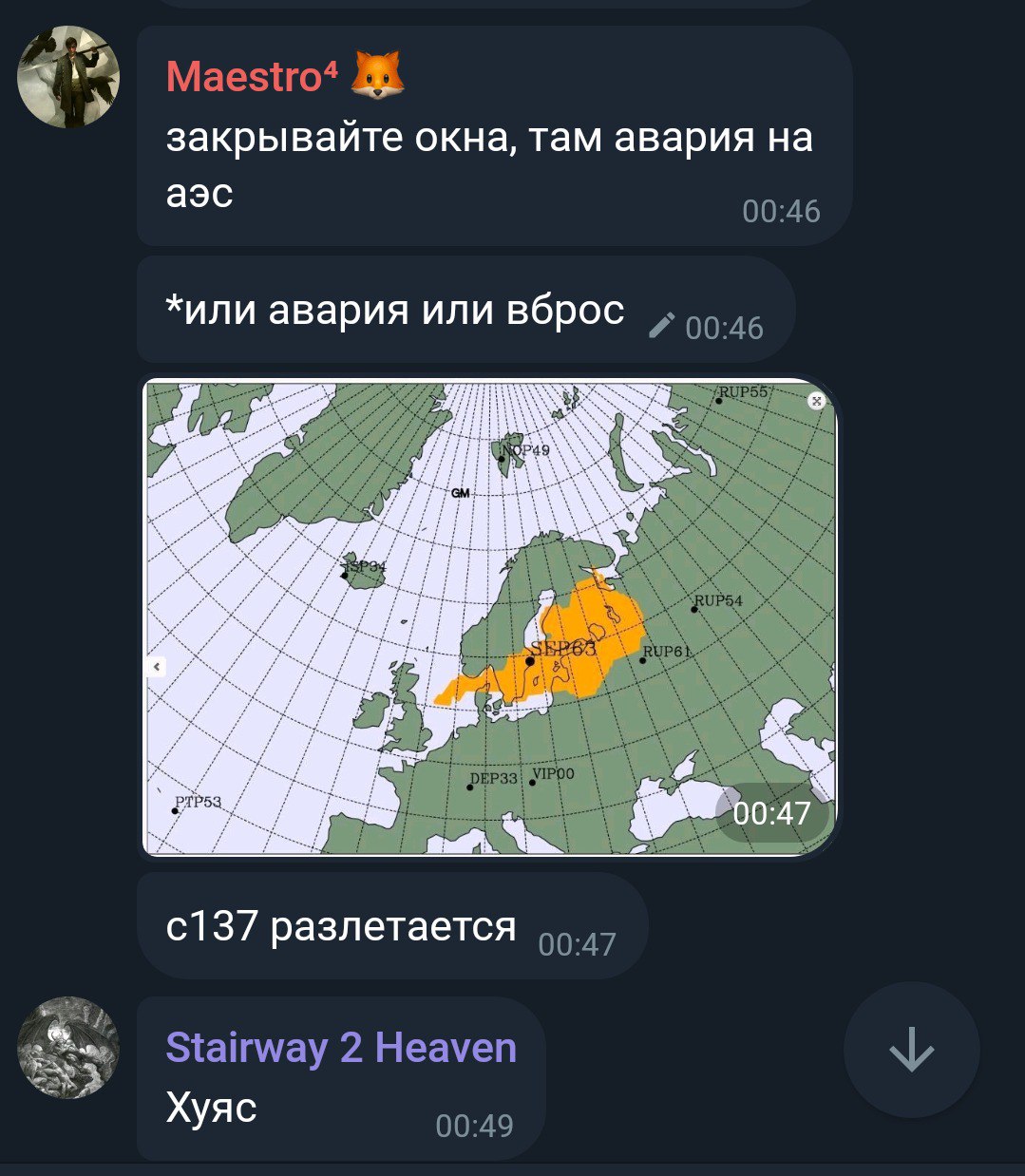Click the pencil edited icon on message
Viewport: 1025px width, 1176px height.
[660, 326]
